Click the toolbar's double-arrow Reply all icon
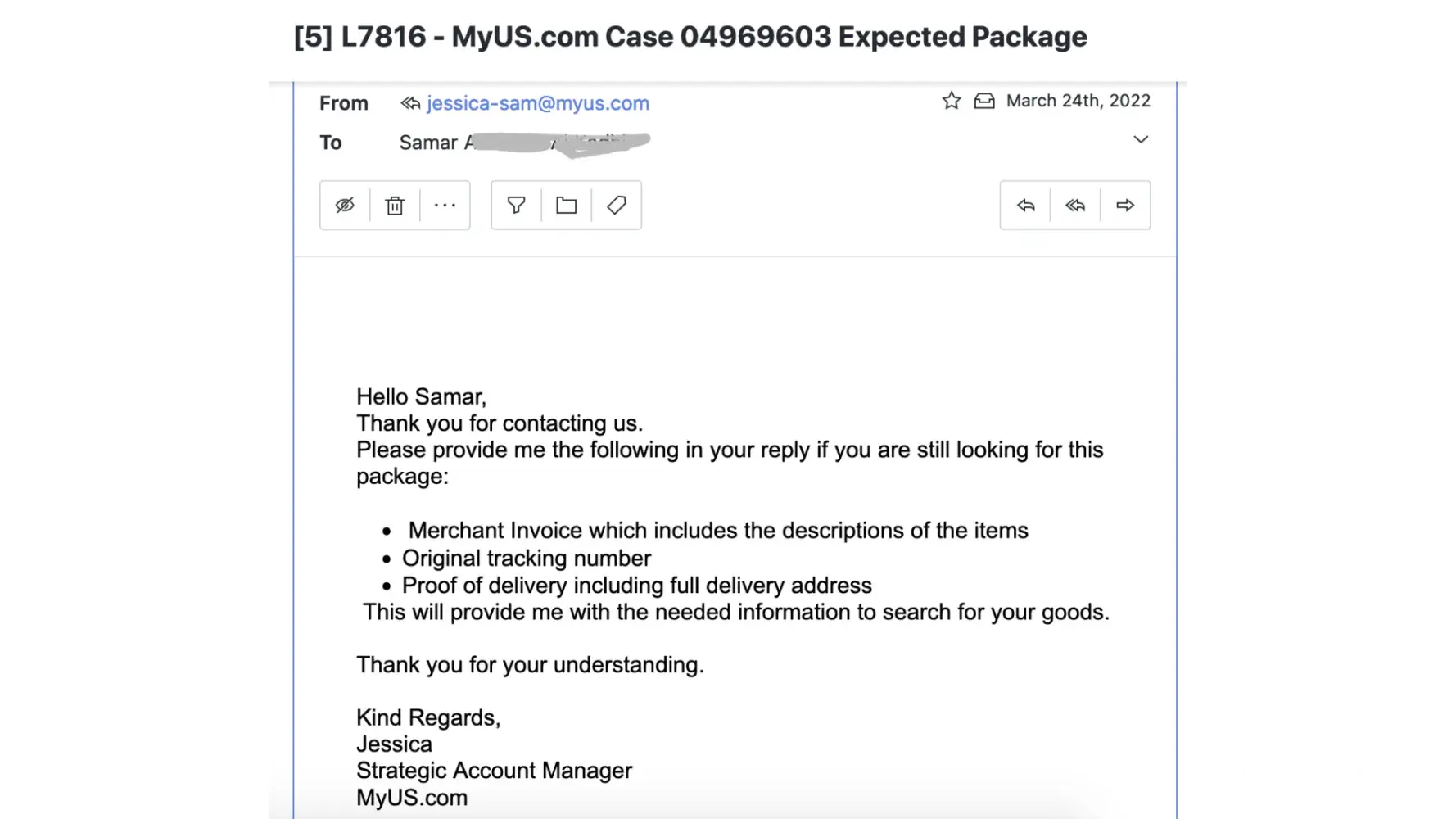This screenshot has width=1456, height=819. [x=1075, y=205]
